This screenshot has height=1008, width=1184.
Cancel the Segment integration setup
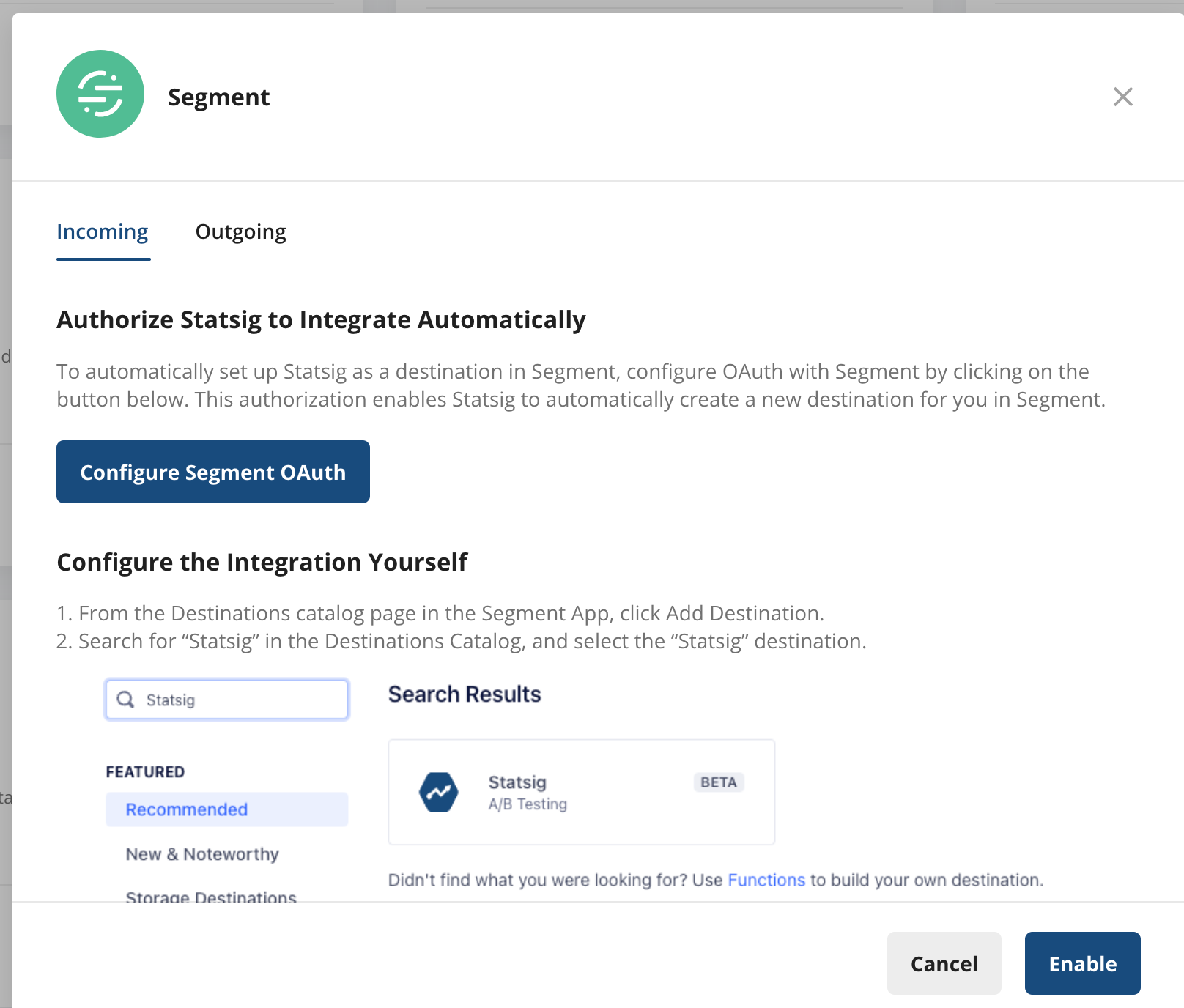pos(944,963)
